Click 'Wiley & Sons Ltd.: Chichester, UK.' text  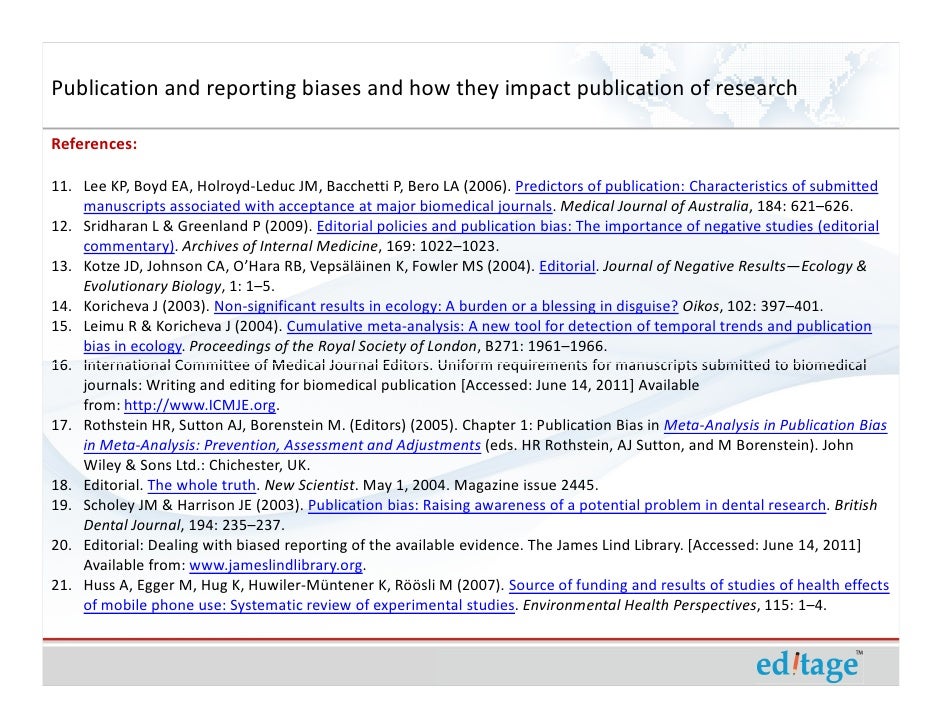click(x=196, y=466)
